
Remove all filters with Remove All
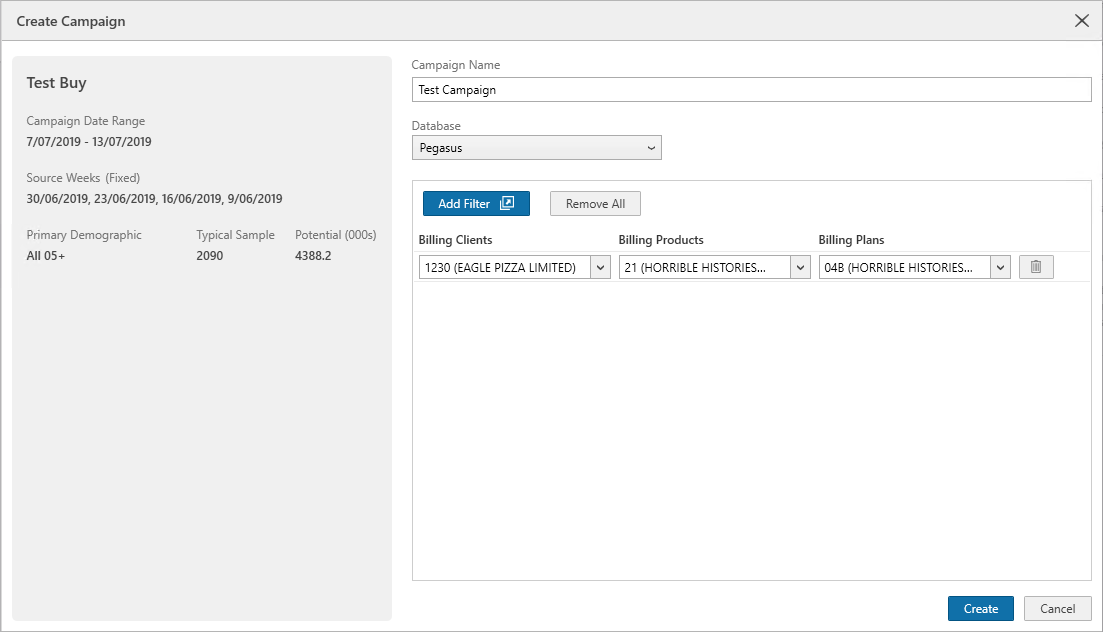(595, 203)
